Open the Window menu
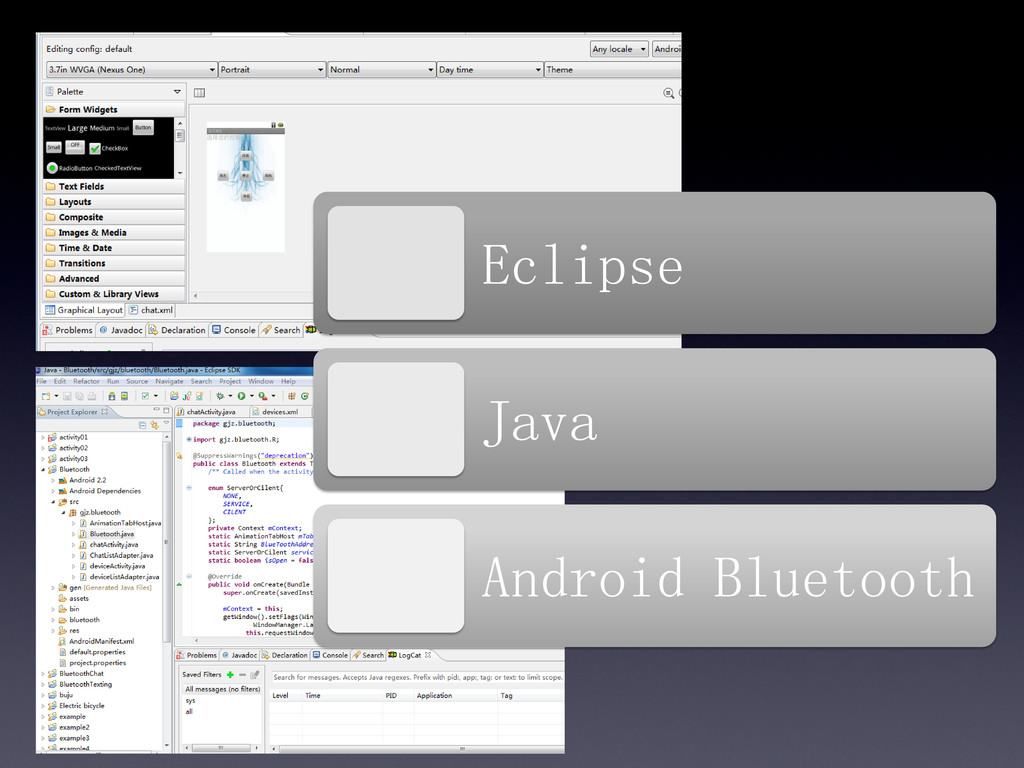Screen dimensions: 1024x768 tap(261, 381)
